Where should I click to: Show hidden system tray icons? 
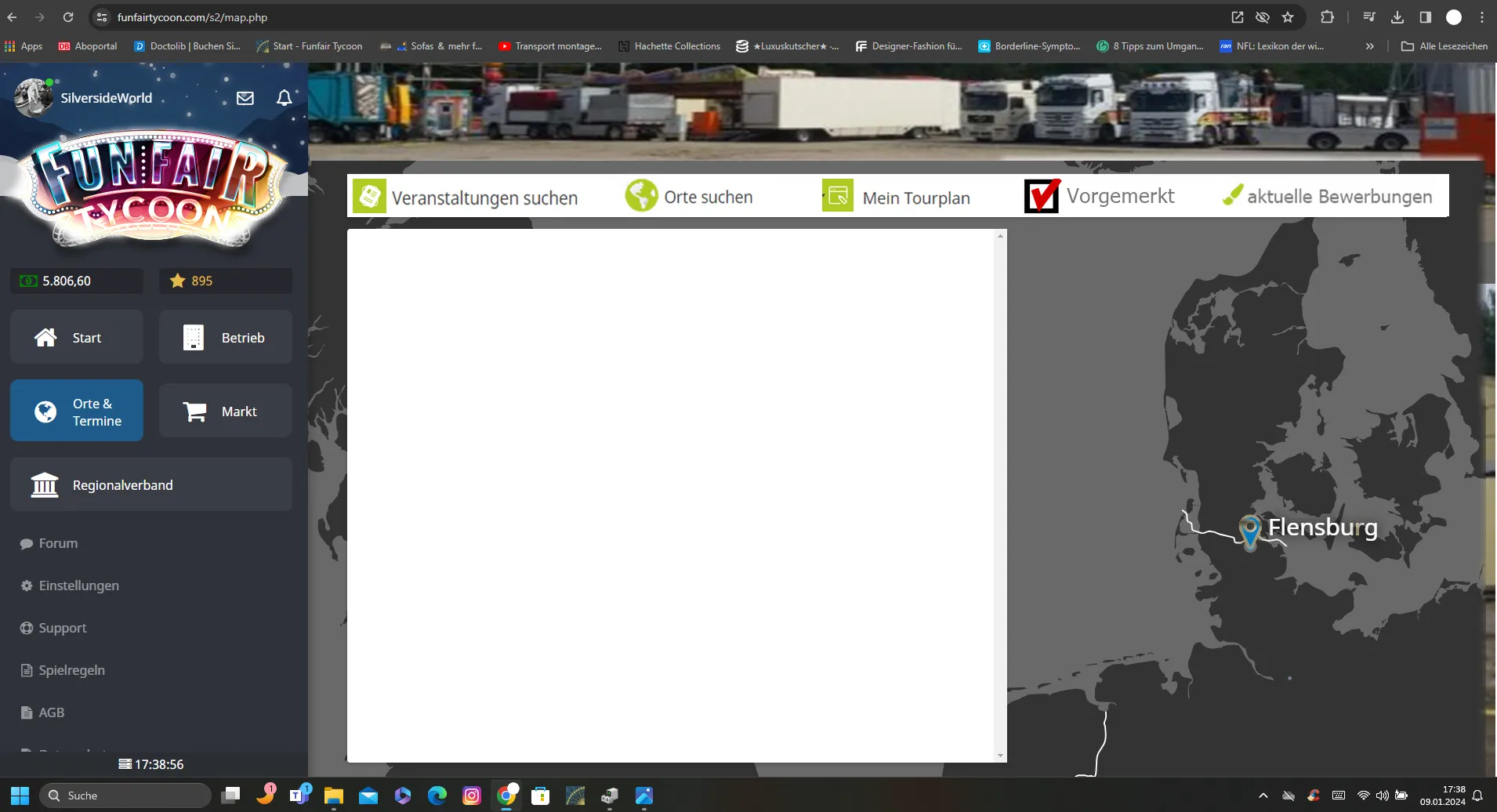[1263, 796]
